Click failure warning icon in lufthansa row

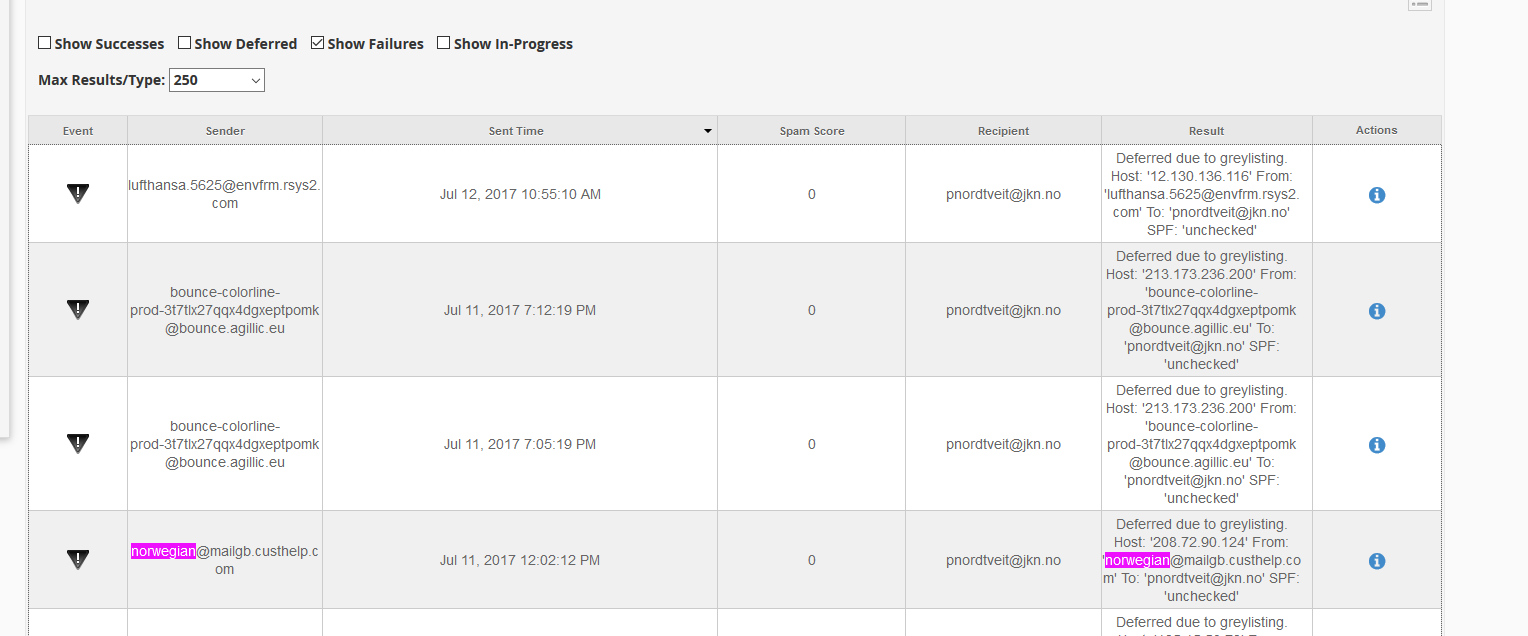click(78, 194)
